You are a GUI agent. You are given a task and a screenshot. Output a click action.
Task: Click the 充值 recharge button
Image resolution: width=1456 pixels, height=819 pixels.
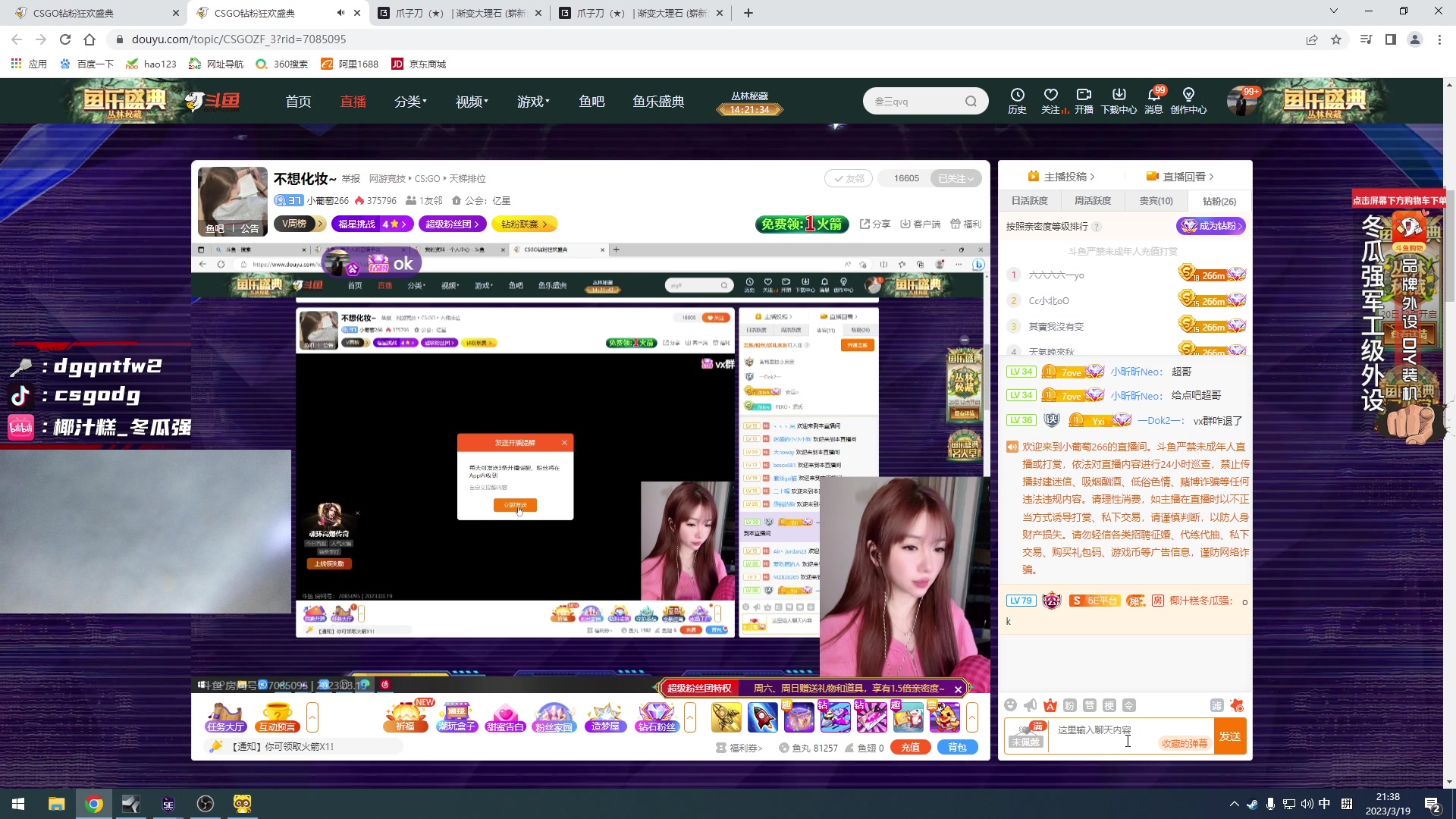(910, 748)
